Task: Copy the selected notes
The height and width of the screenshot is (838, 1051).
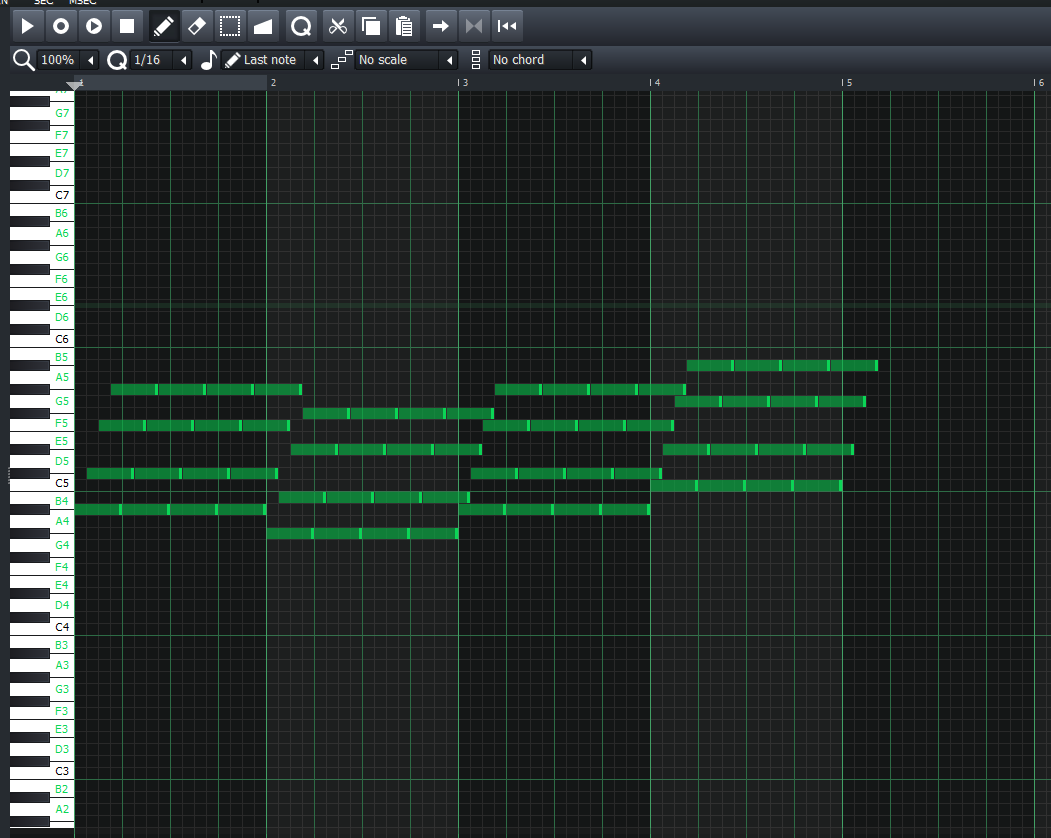Action: point(371,26)
